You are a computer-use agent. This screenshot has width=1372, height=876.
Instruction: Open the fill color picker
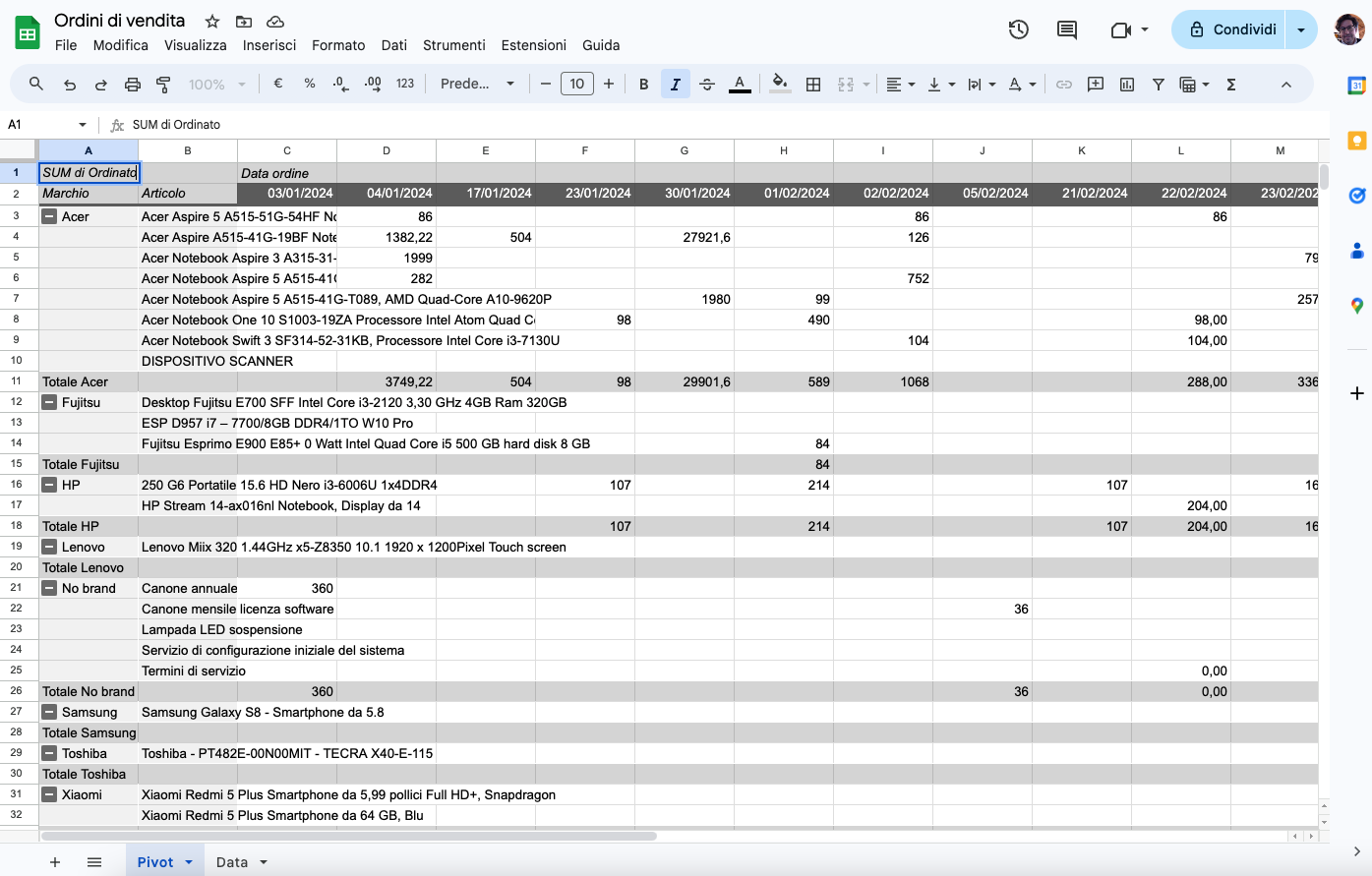click(x=780, y=85)
